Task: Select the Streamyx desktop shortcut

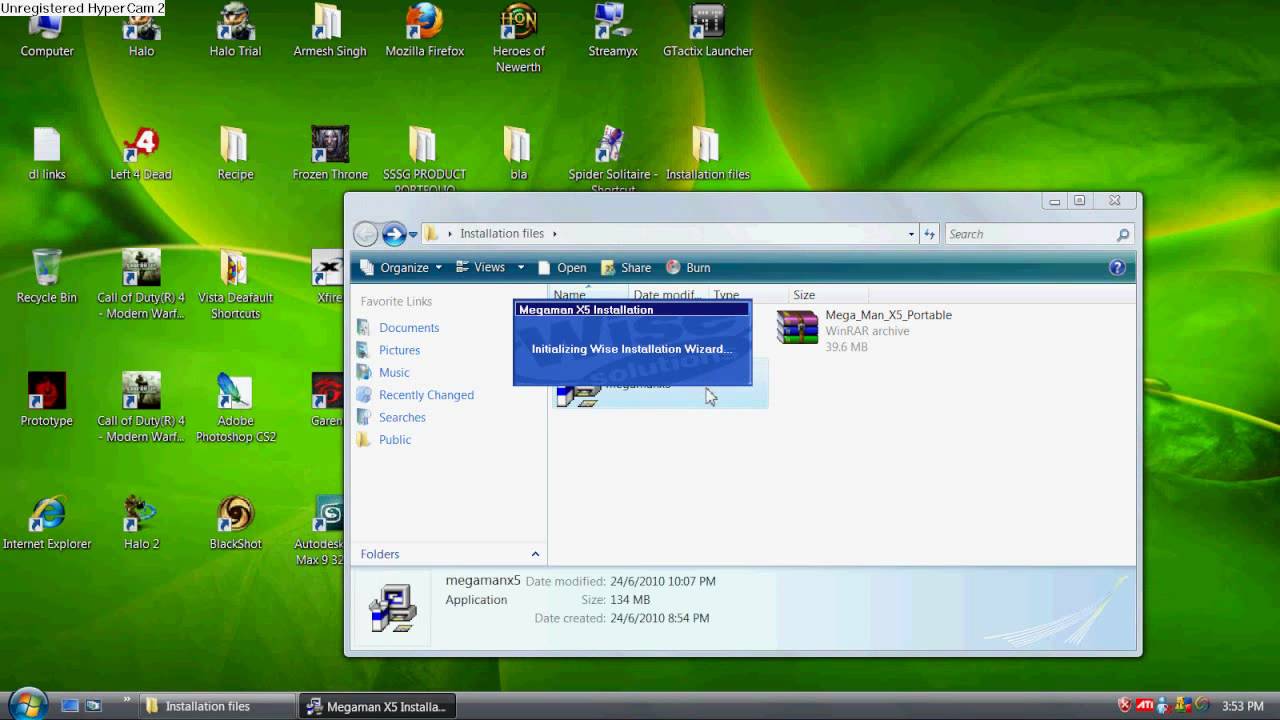Action: click(x=612, y=32)
